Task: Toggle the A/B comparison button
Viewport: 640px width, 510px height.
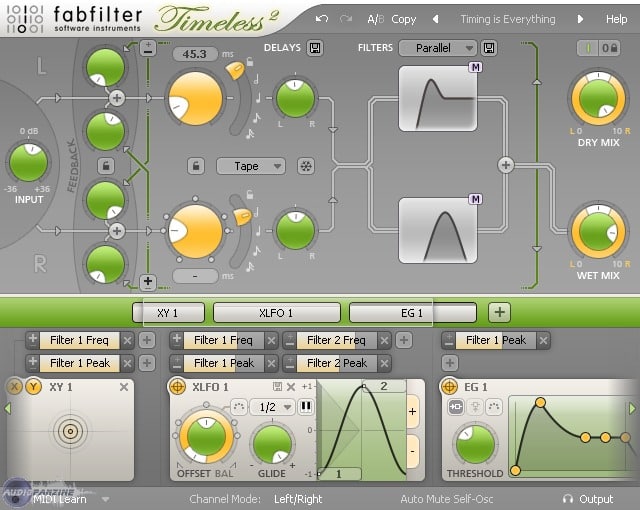Action: 375,19
